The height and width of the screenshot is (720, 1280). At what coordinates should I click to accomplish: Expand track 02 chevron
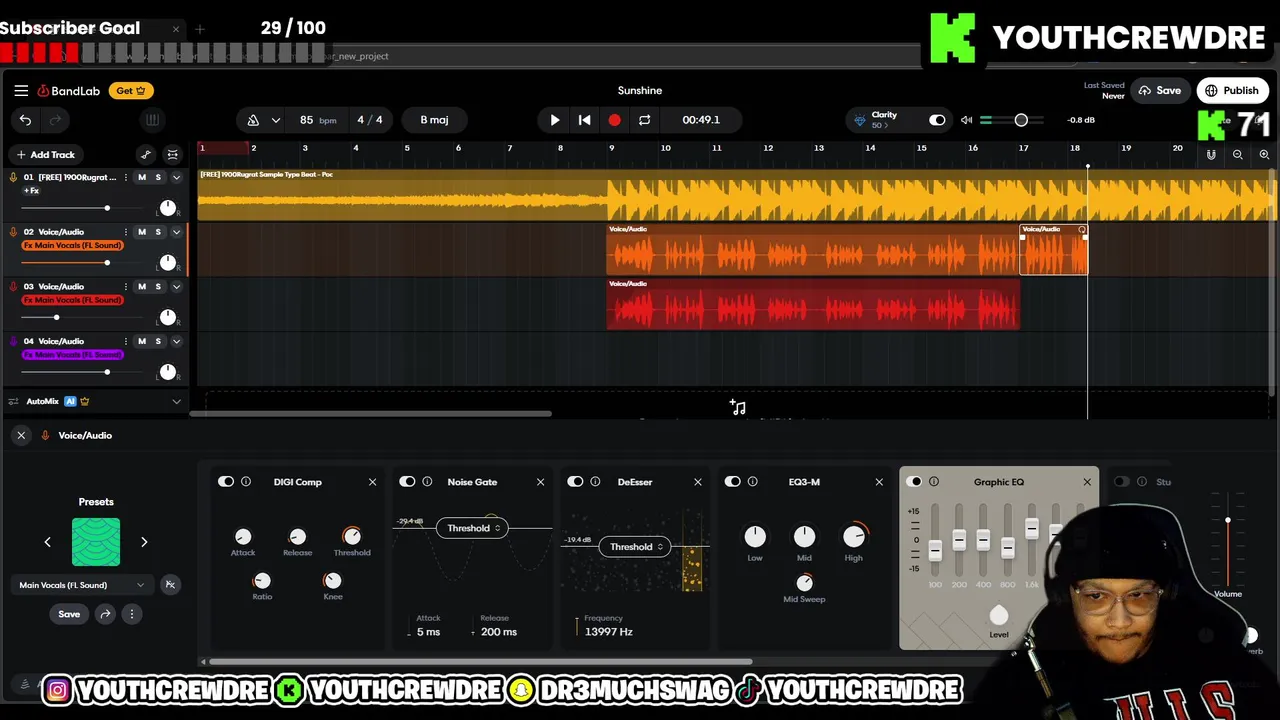coord(176,232)
